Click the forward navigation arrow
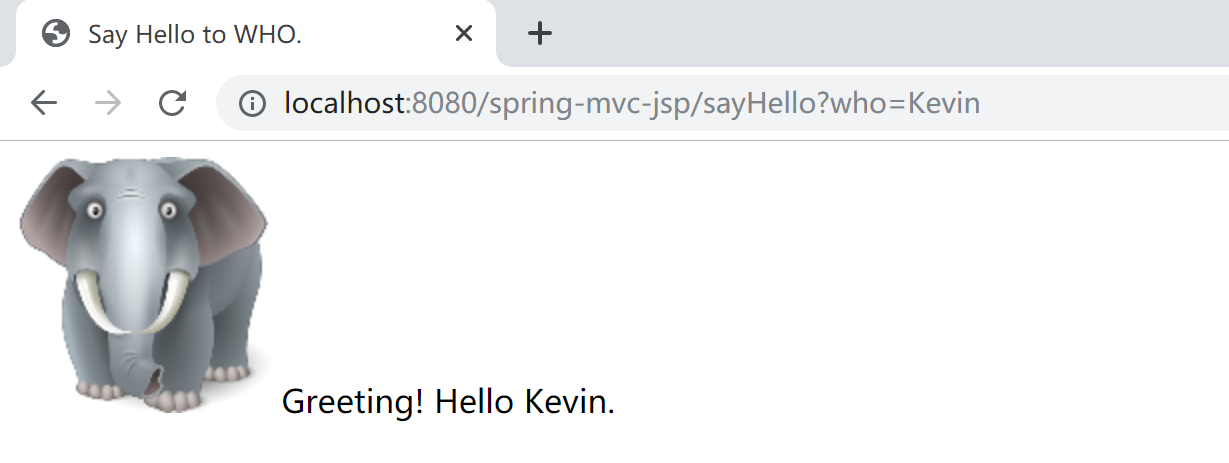The width and height of the screenshot is (1229, 463). (x=108, y=103)
